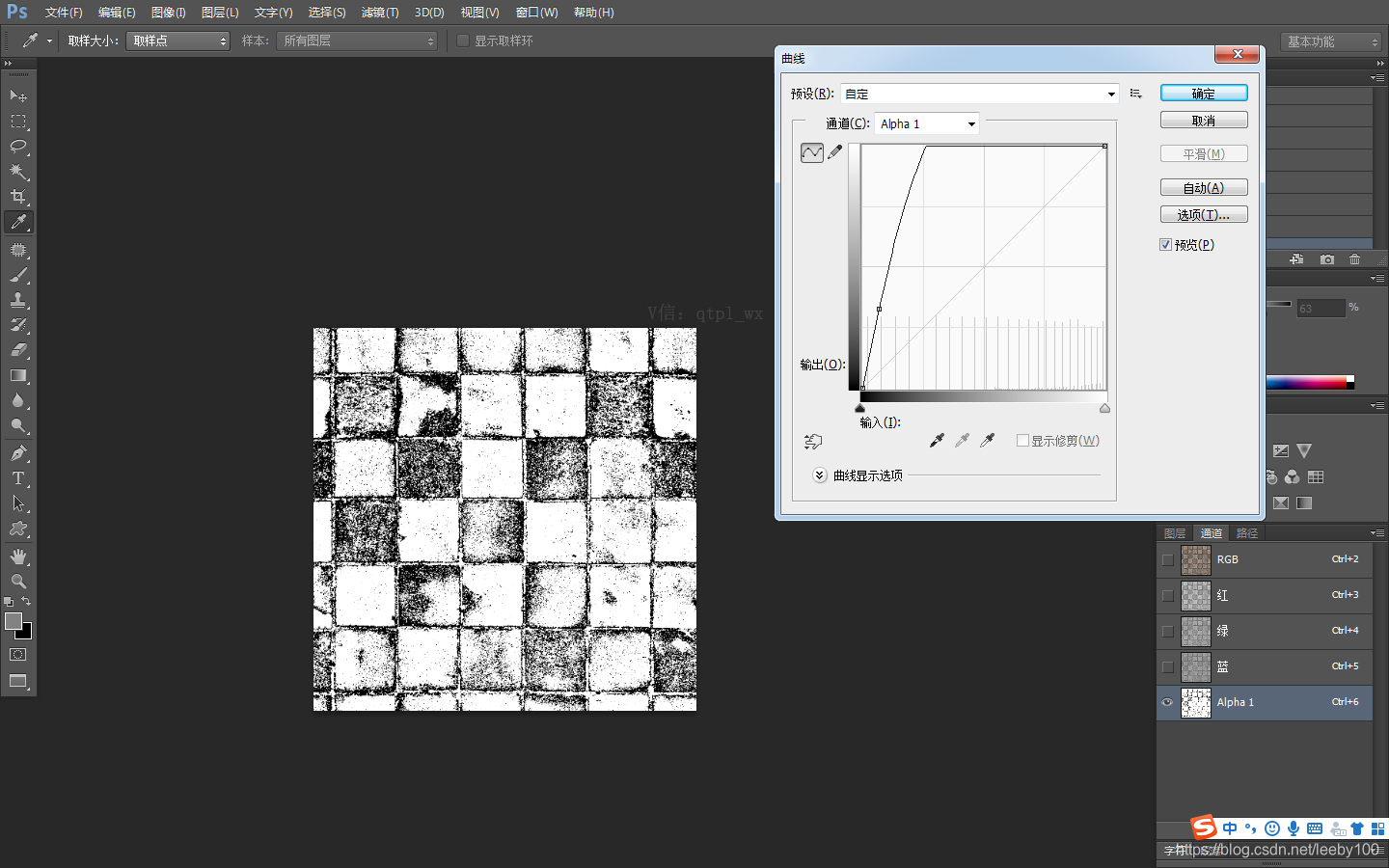Screen dimensions: 1389x868
Task: Pick the white point eyedropper in Curves
Action: point(987,441)
